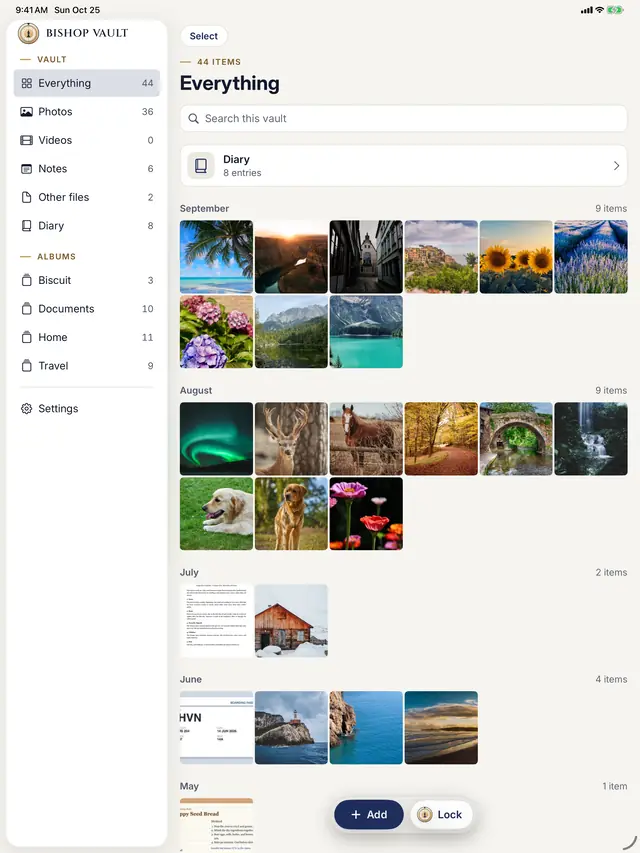The height and width of the screenshot is (853, 640).
Task: Click the Photos picture icon in sidebar
Action: point(26,112)
